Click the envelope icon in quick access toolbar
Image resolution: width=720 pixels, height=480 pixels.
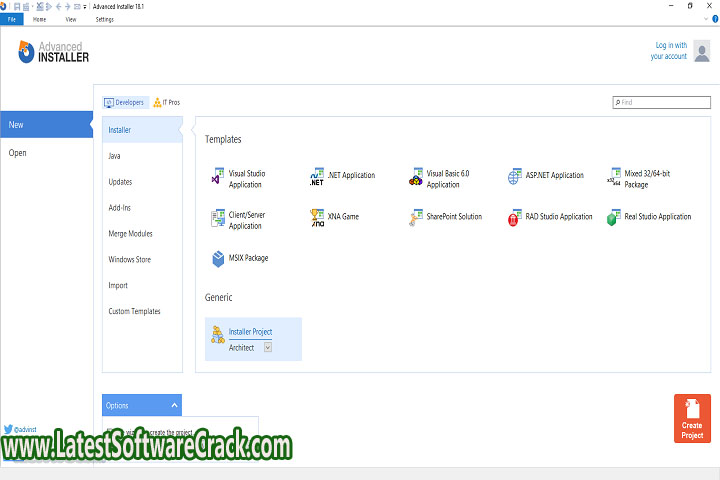(77, 7)
